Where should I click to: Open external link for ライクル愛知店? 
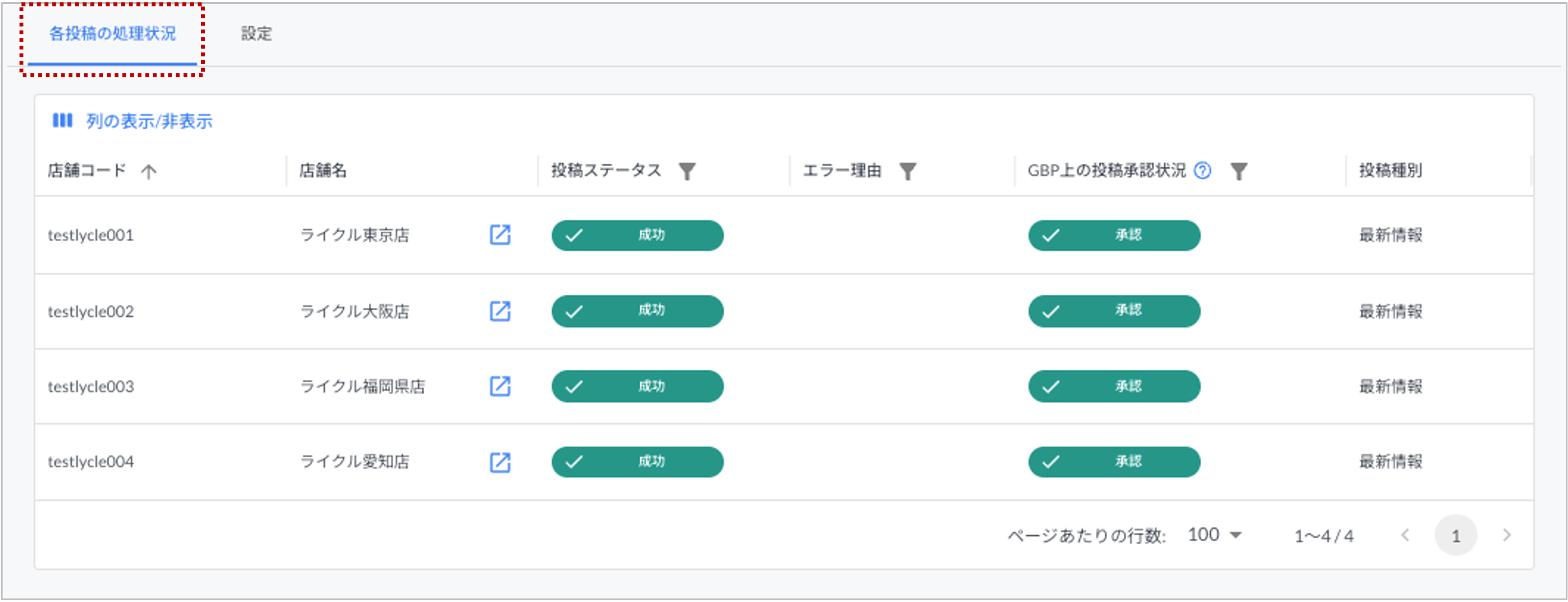500,462
